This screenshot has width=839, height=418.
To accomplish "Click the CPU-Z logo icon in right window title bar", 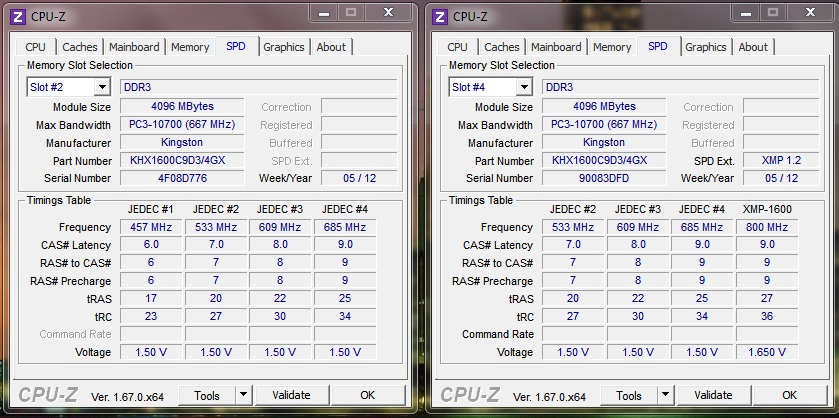I will 440,16.
